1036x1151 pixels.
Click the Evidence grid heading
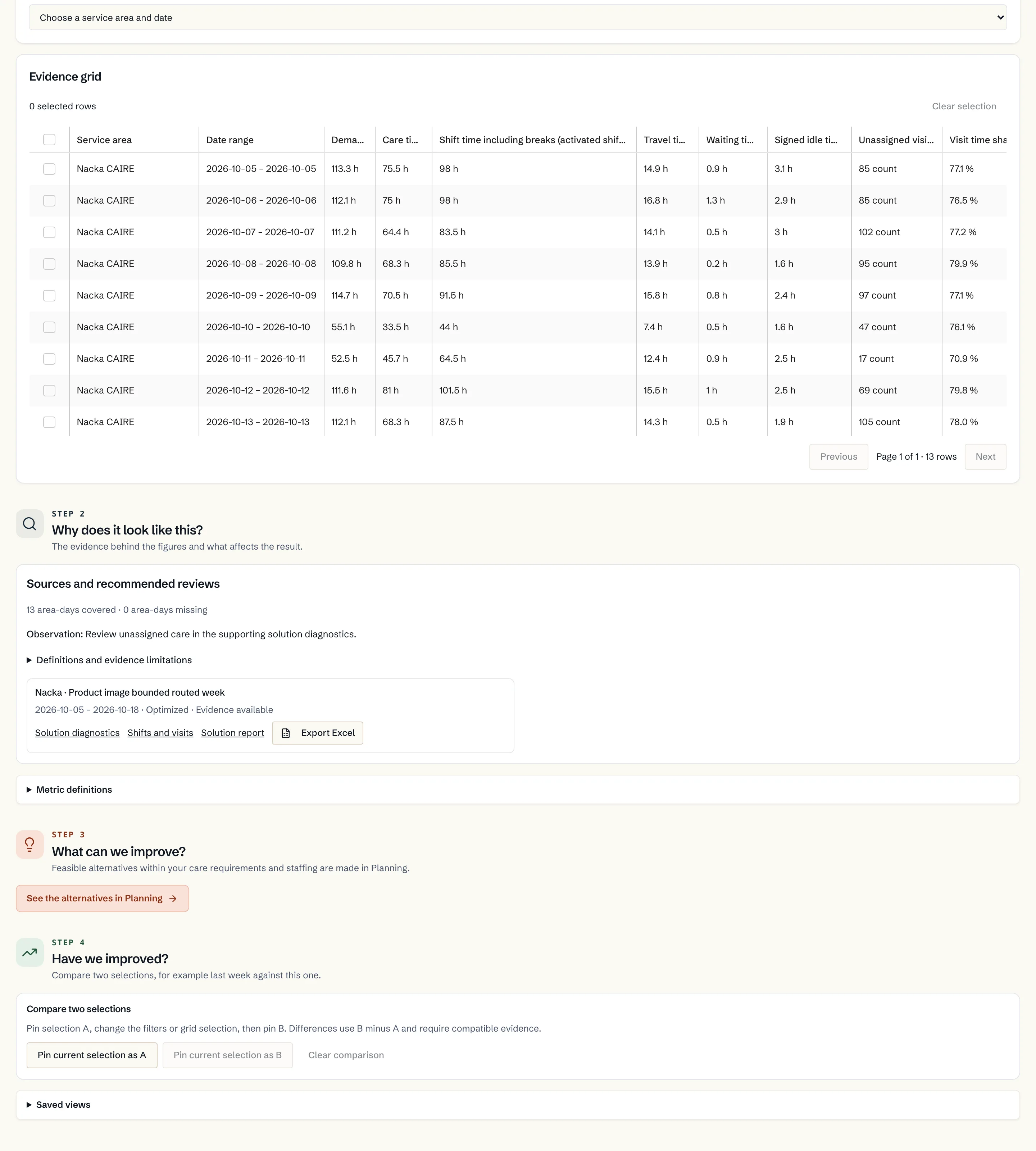pos(65,77)
